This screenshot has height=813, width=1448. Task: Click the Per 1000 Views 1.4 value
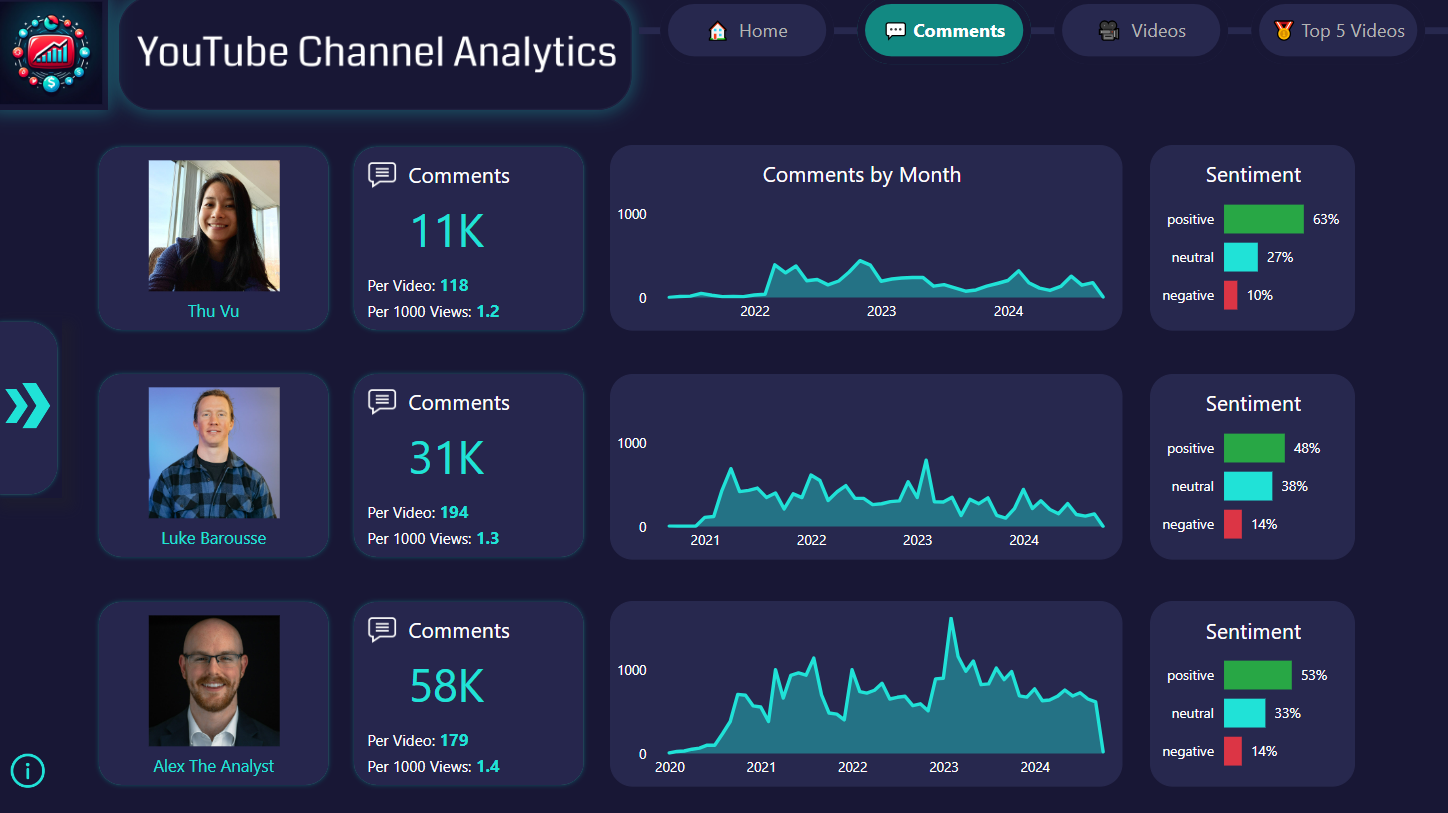488,766
